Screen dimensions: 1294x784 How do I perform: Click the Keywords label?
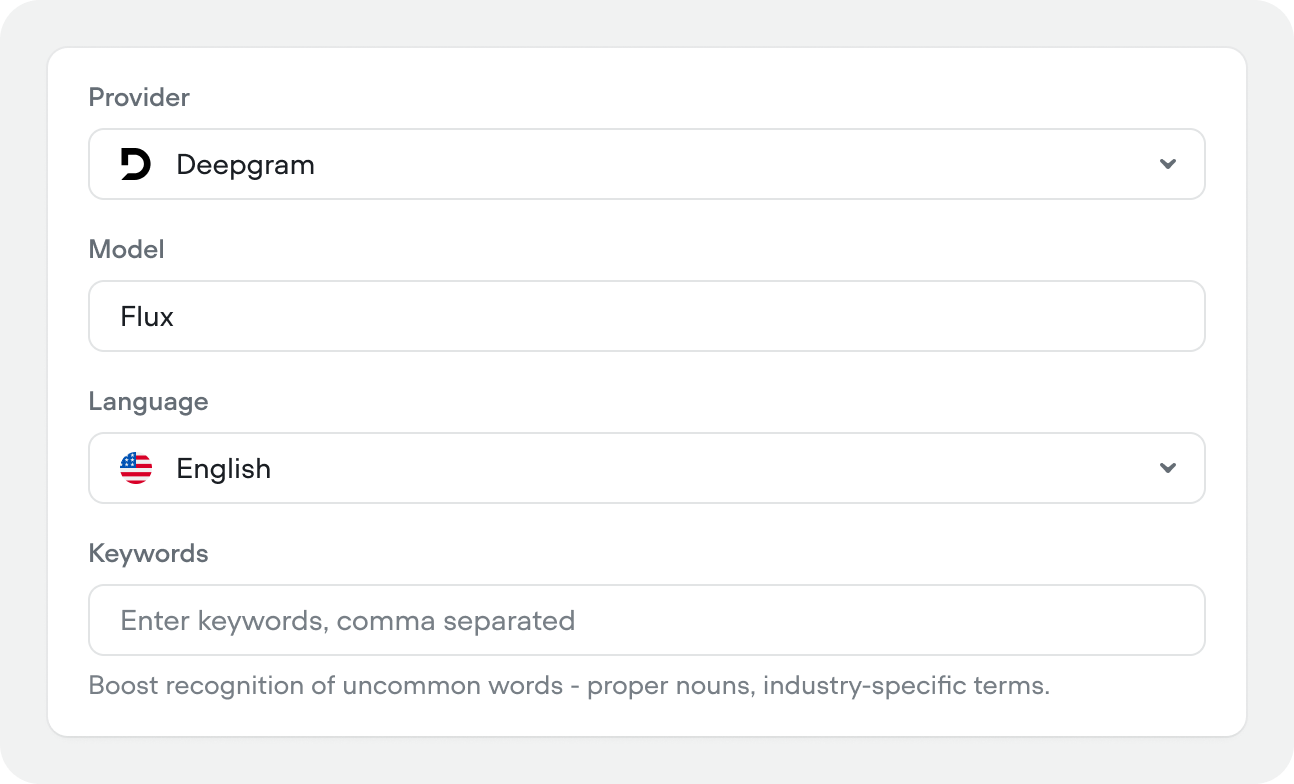point(149,553)
